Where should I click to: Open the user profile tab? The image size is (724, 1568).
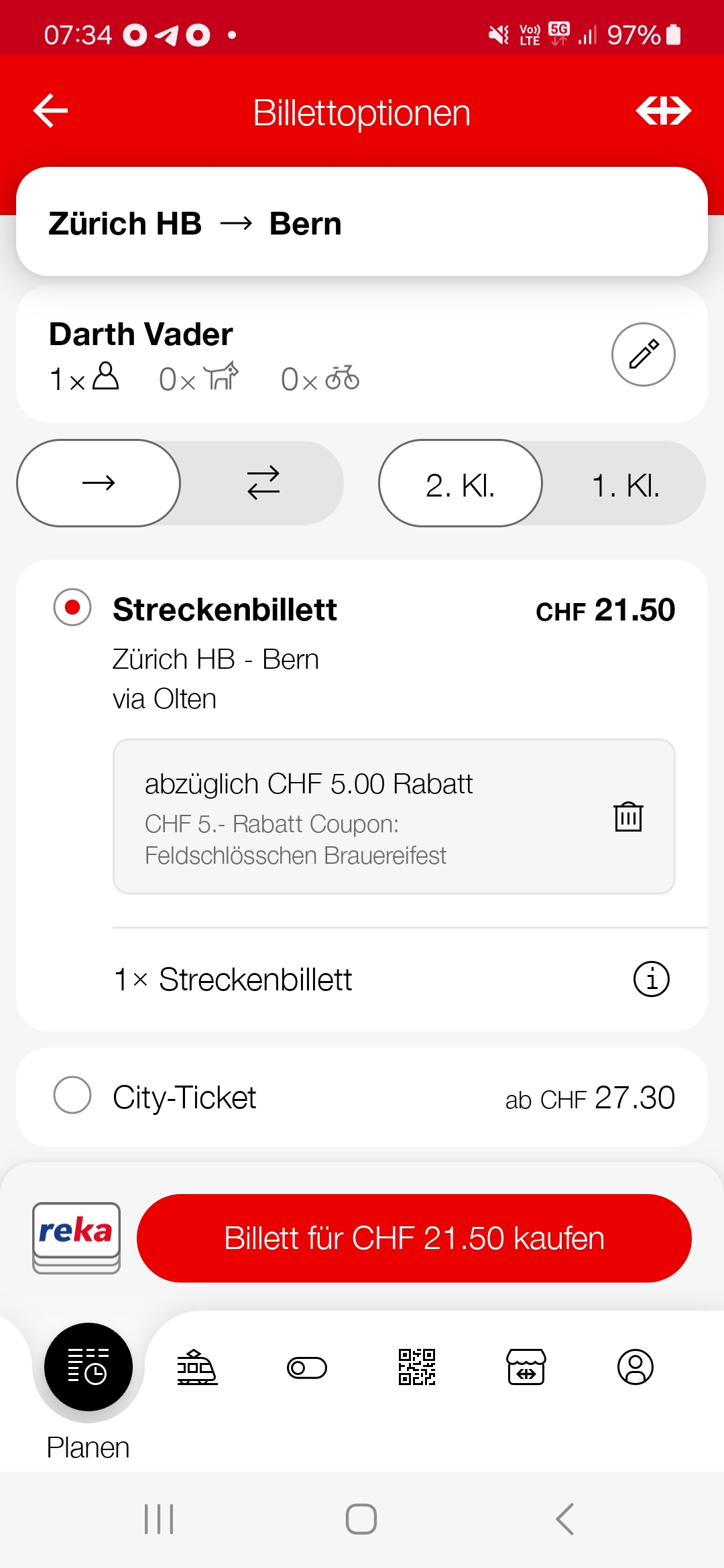635,1367
